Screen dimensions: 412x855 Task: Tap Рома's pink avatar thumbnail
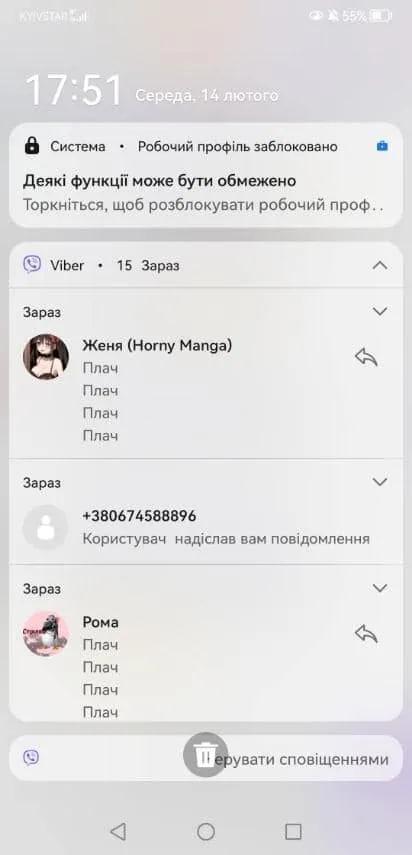46,634
